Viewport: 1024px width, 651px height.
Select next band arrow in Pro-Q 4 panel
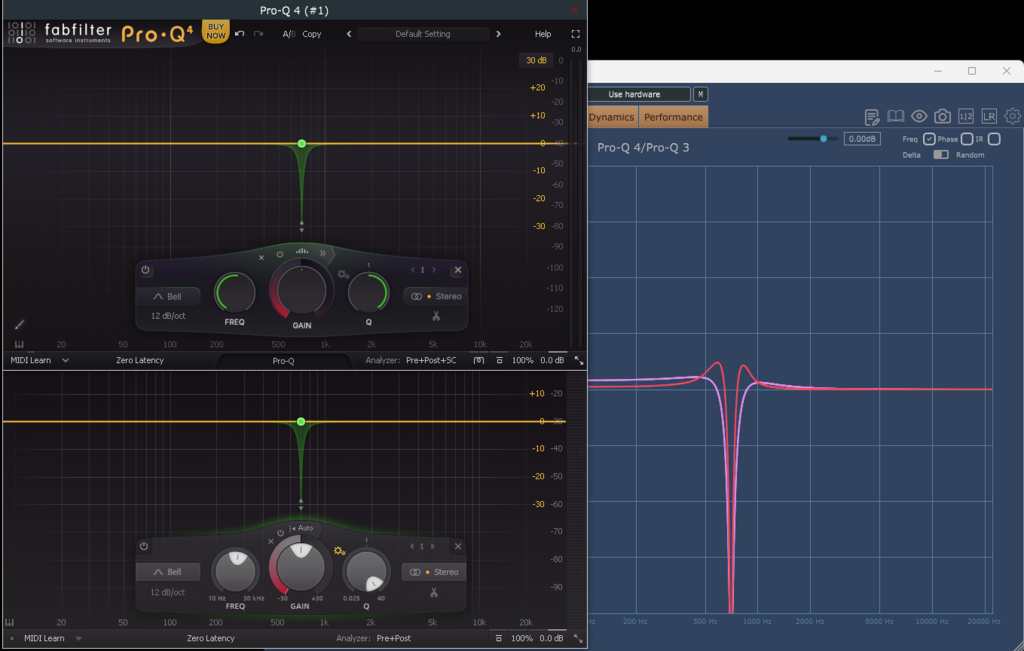(434, 270)
